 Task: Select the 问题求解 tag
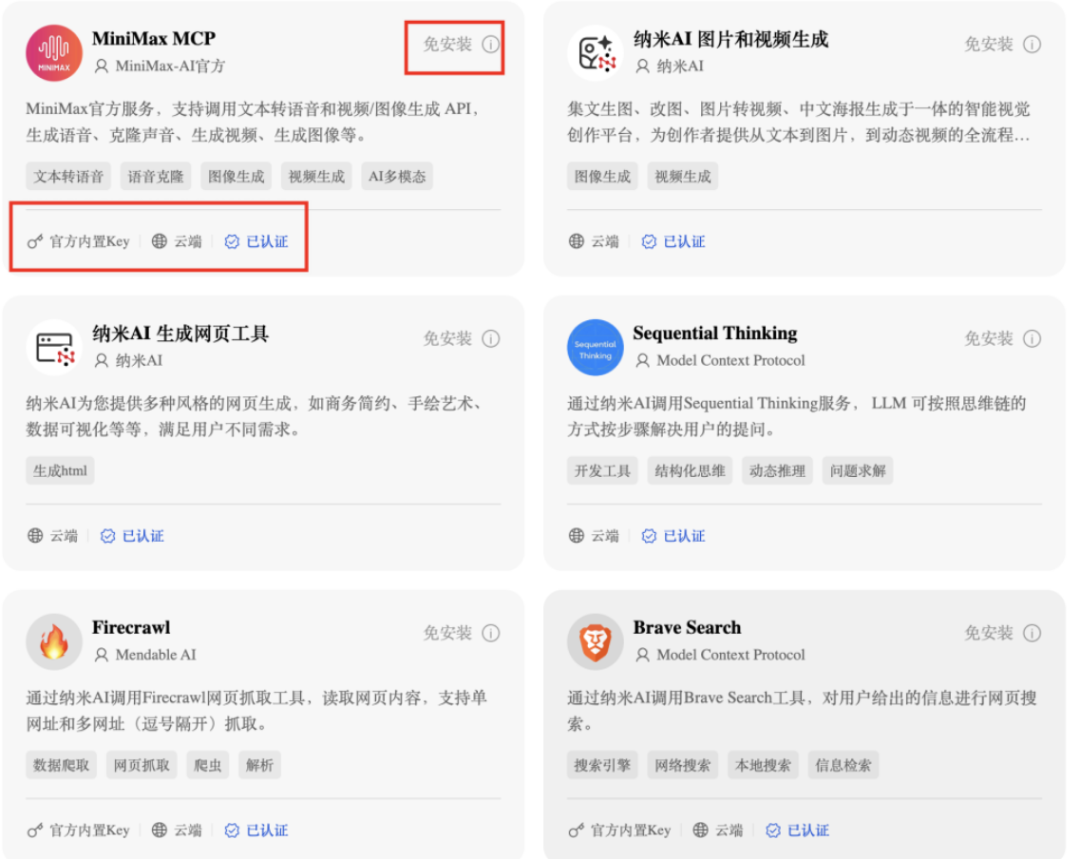click(858, 470)
